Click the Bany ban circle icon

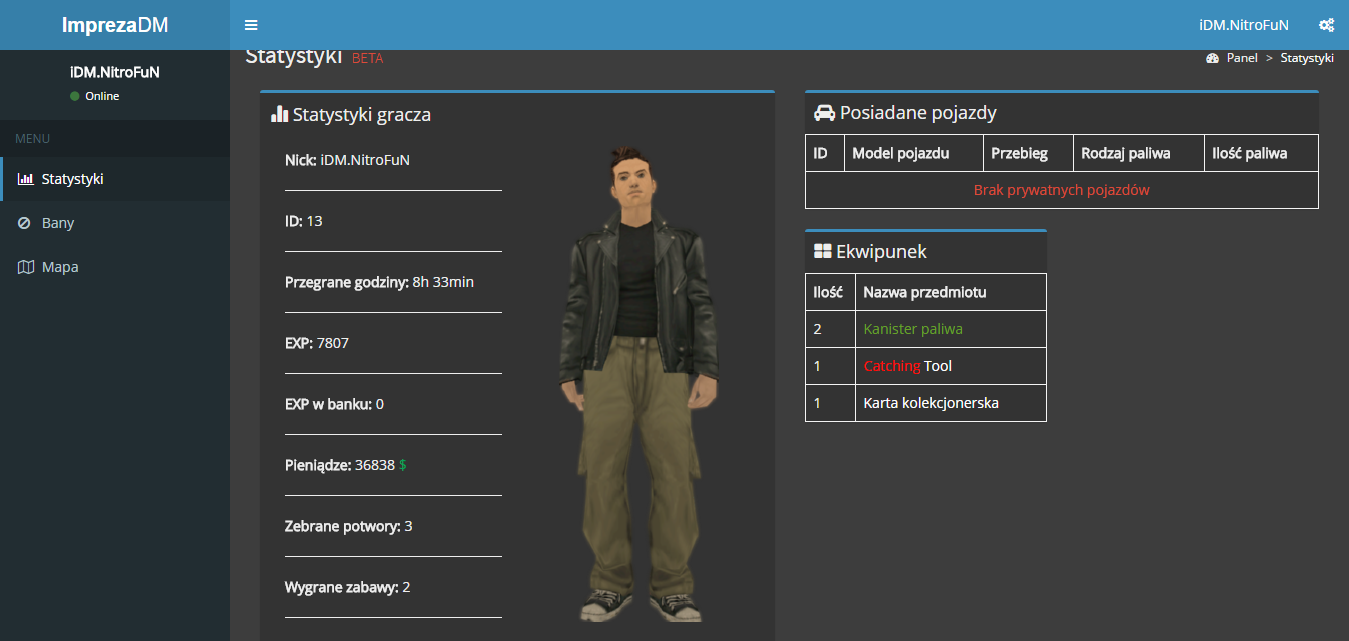[x=25, y=223]
